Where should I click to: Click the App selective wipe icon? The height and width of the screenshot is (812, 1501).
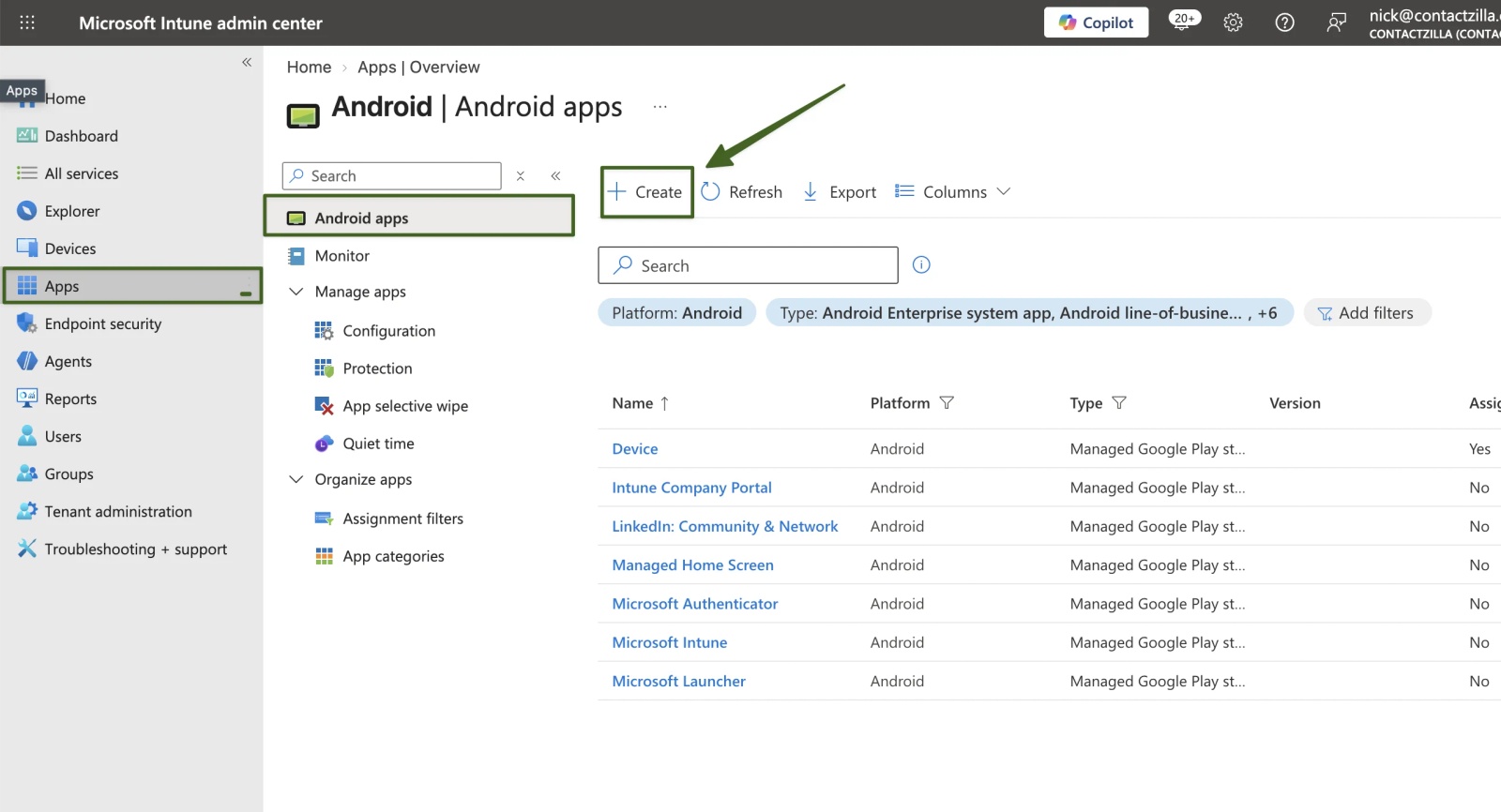tap(324, 406)
